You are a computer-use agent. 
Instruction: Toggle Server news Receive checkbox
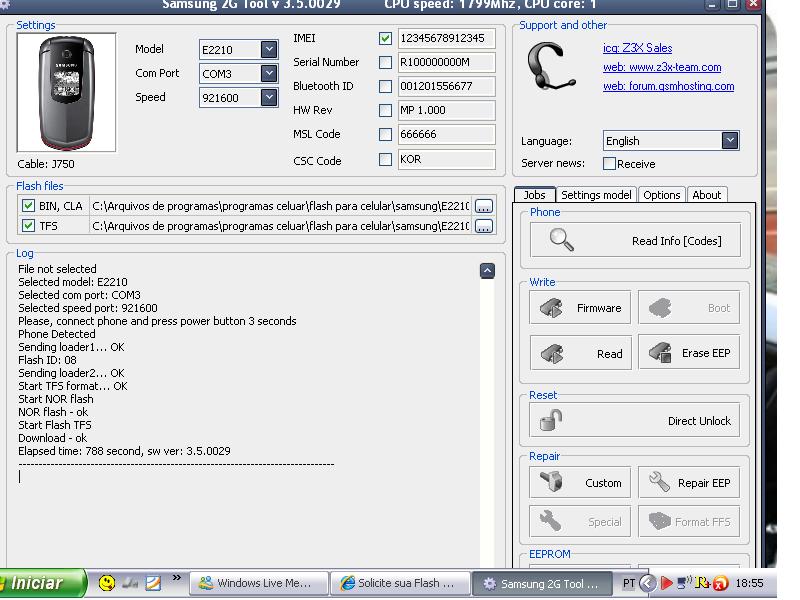click(609, 164)
